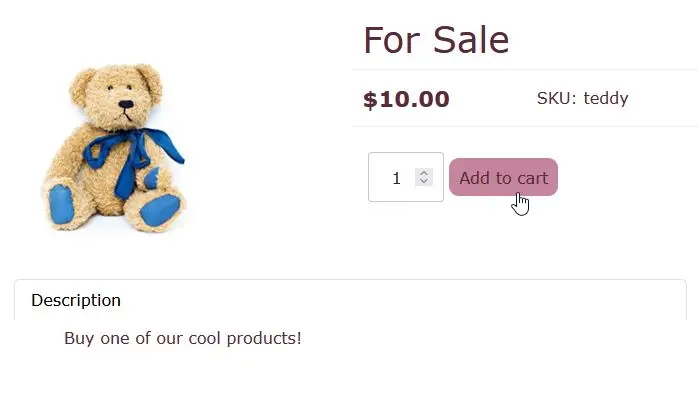Decrease quantity with the down arrow
This screenshot has height=401, width=698.
(x=424, y=181)
